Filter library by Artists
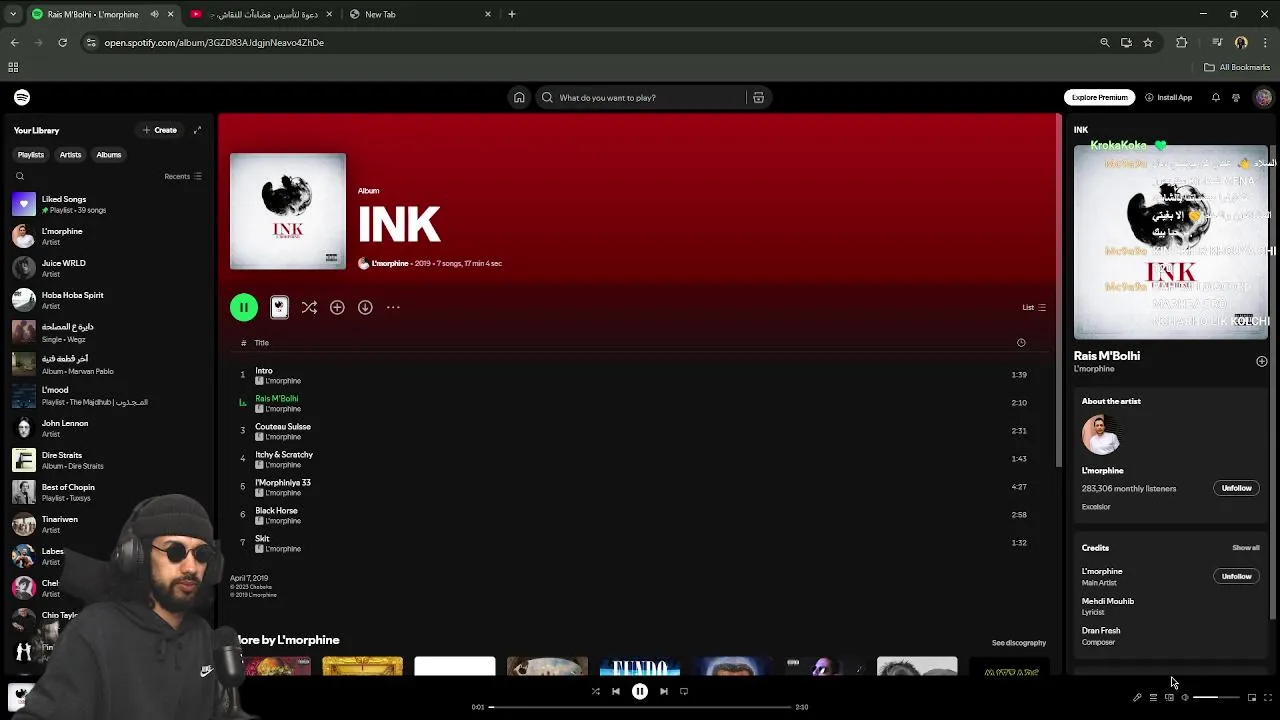This screenshot has width=1280, height=720. coord(70,155)
